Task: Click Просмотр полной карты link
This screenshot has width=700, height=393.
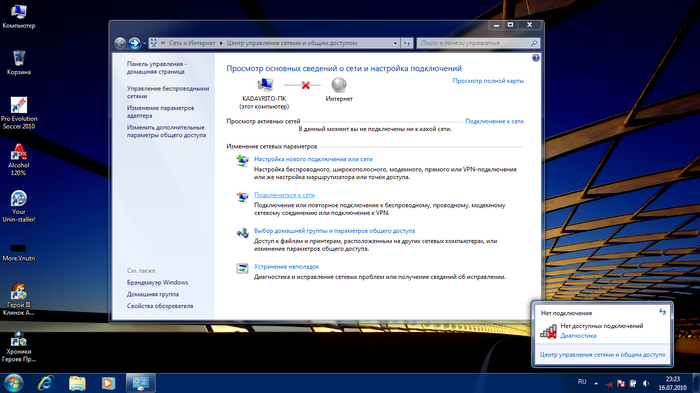Action: click(x=488, y=81)
